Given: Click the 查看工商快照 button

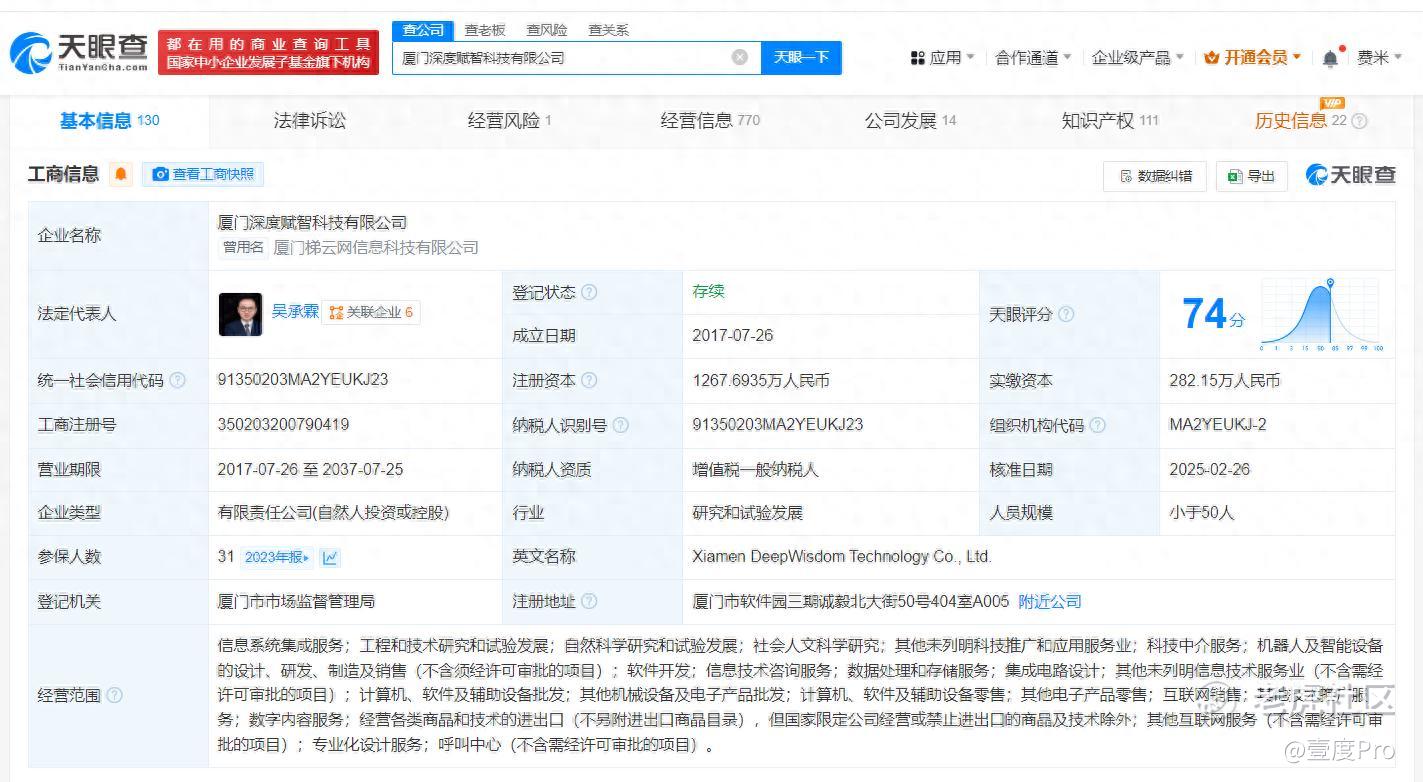Looking at the screenshot, I should [x=203, y=174].
